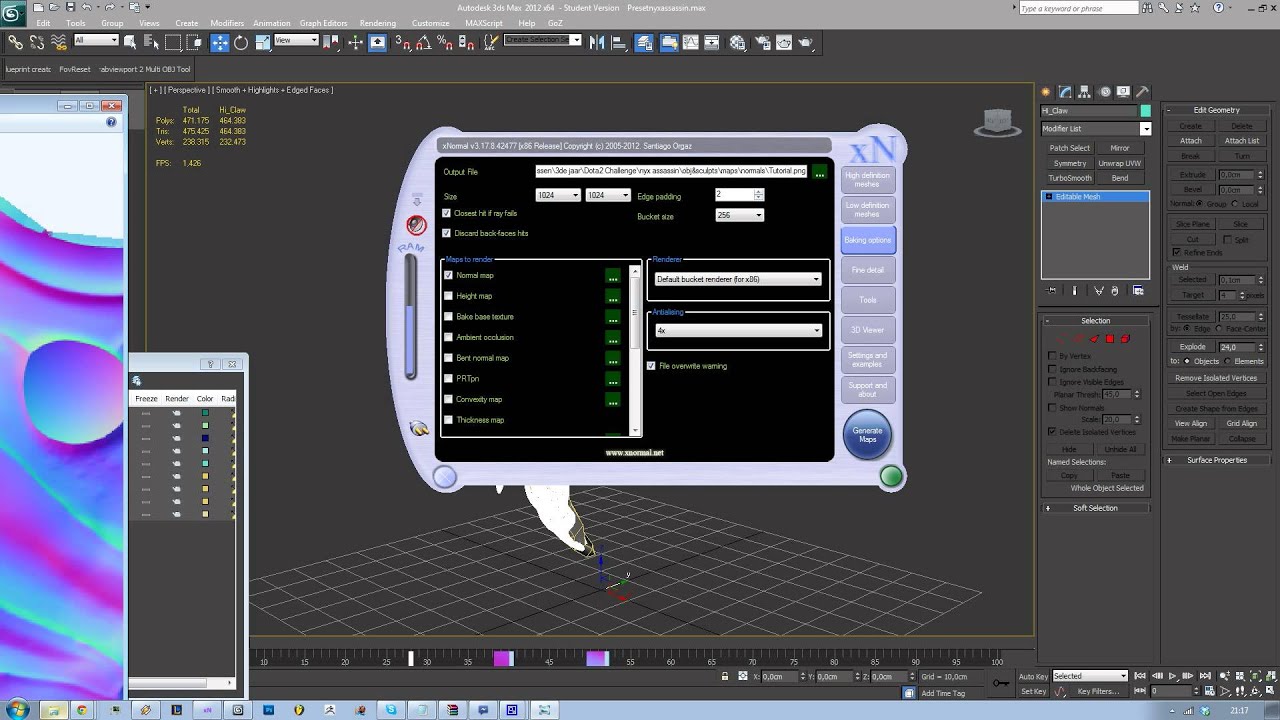Viewport: 1280px width, 720px height.
Task: Open the Graph Editors menu
Action: click(323, 23)
